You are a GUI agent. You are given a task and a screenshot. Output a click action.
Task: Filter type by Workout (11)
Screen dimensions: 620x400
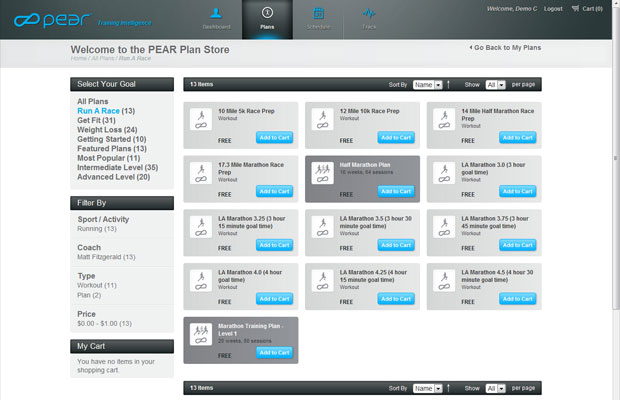97,285
